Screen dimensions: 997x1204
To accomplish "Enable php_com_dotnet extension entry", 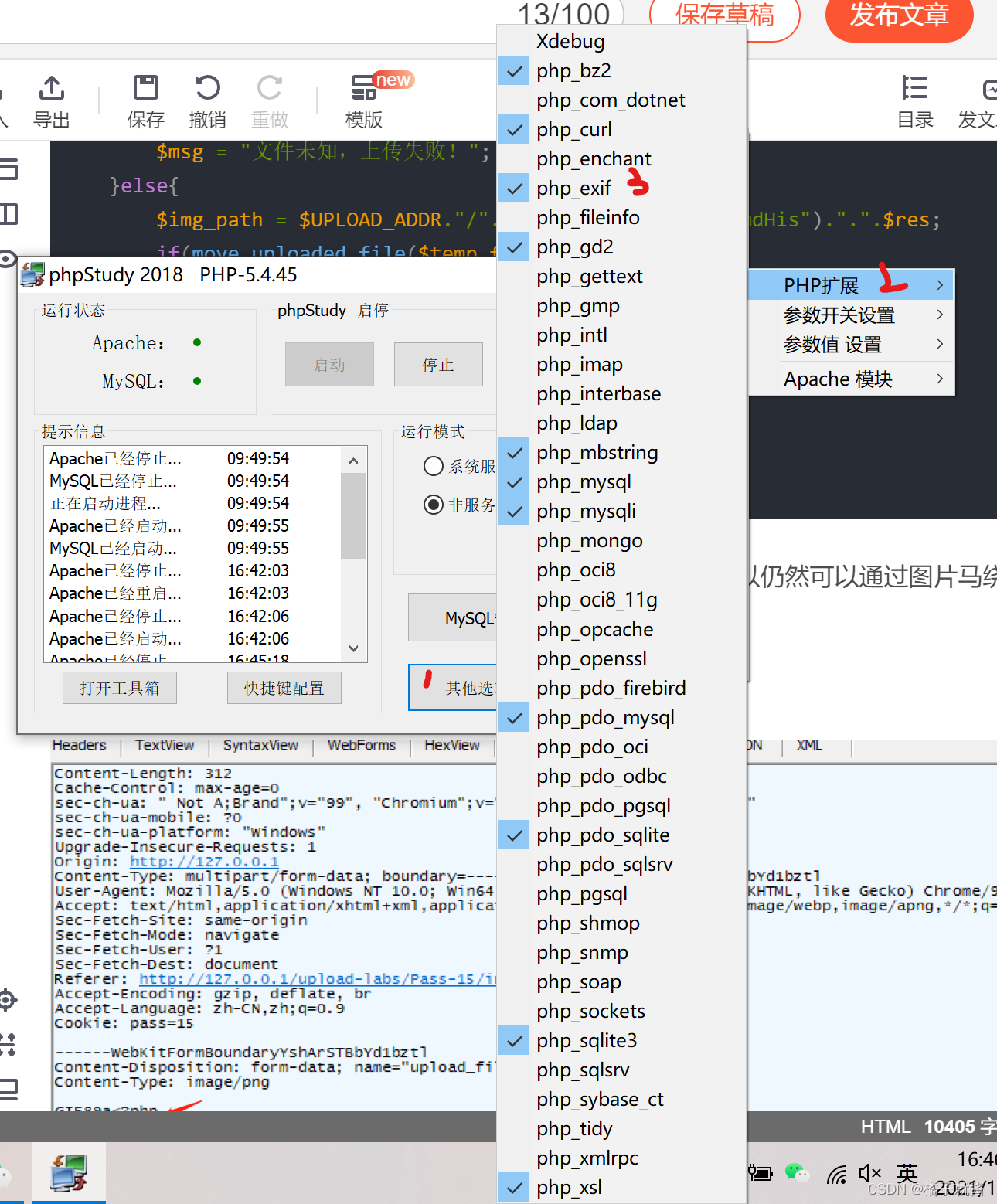I will point(622,100).
